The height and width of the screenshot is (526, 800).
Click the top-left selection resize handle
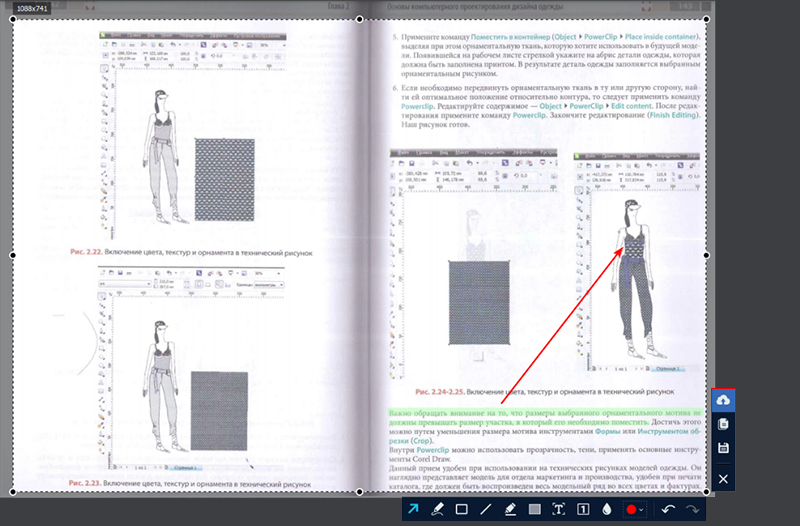(13, 19)
